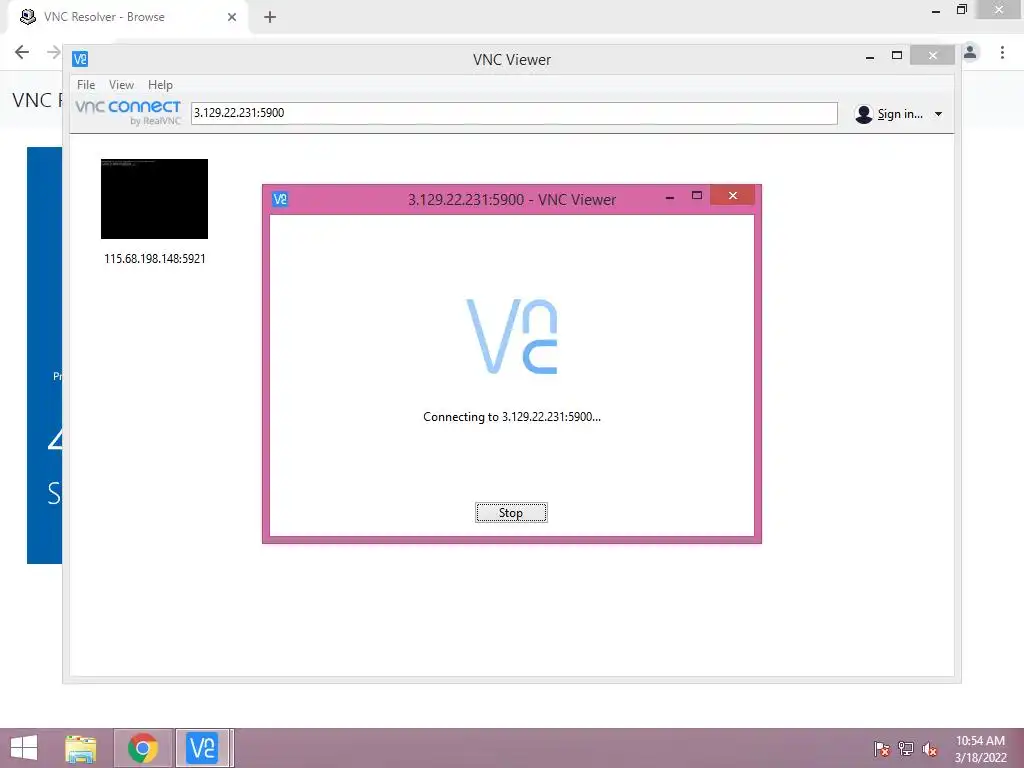The width and height of the screenshot is (1024, 768).
Task: Click the 115.68.198.148:5921 label text
Action: coord(155,259)
